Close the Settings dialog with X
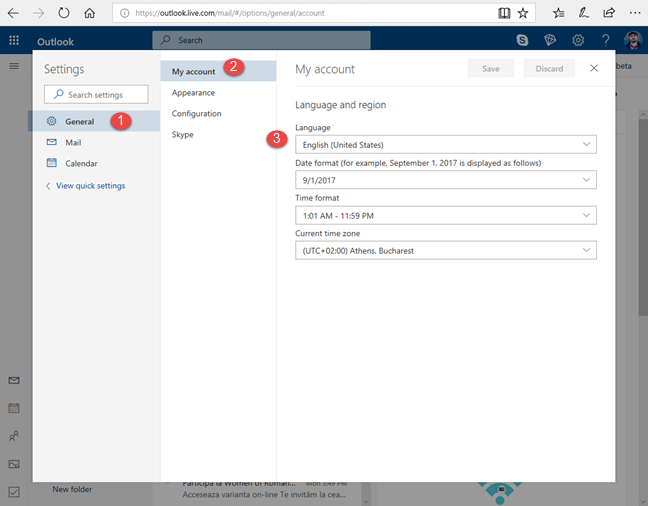648x506 pixels. (x=594, y=68)
